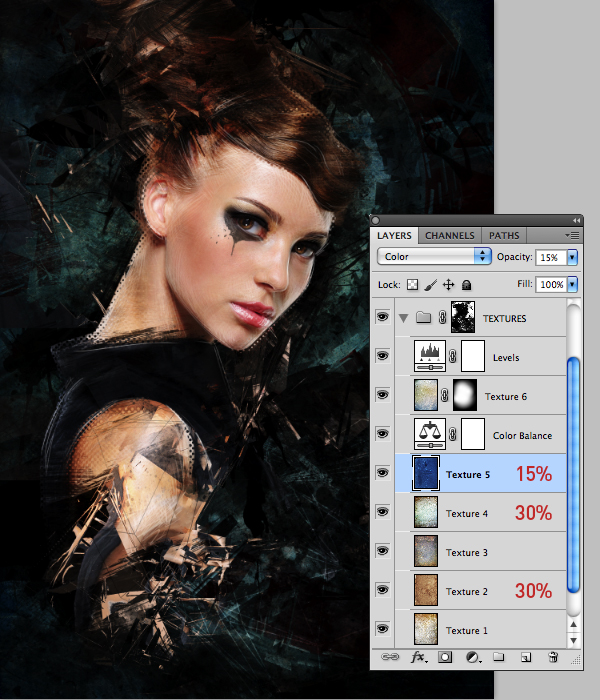Screen dimensions: 600x700
Task: Click the Texture 1 thumbnail
Action: click(426, 629)
